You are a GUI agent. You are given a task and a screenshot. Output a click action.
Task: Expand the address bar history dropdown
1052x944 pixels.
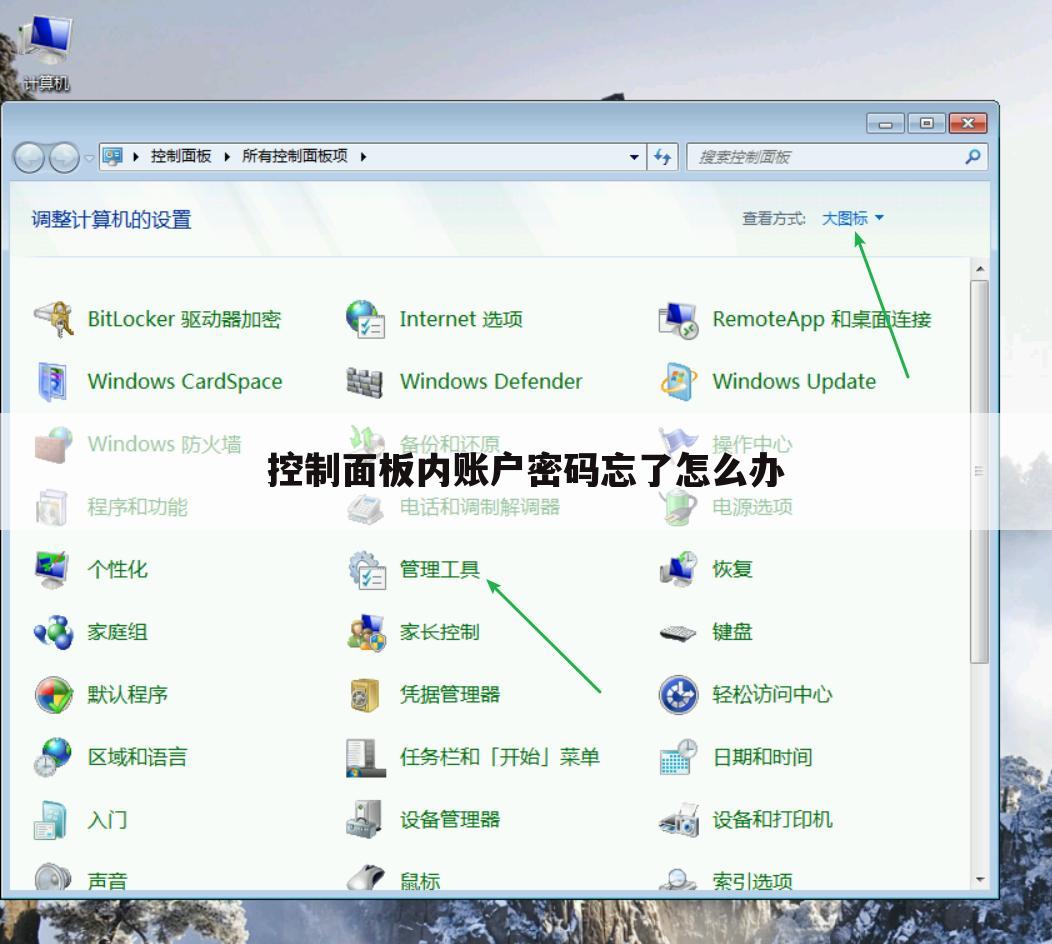(634, 157)
